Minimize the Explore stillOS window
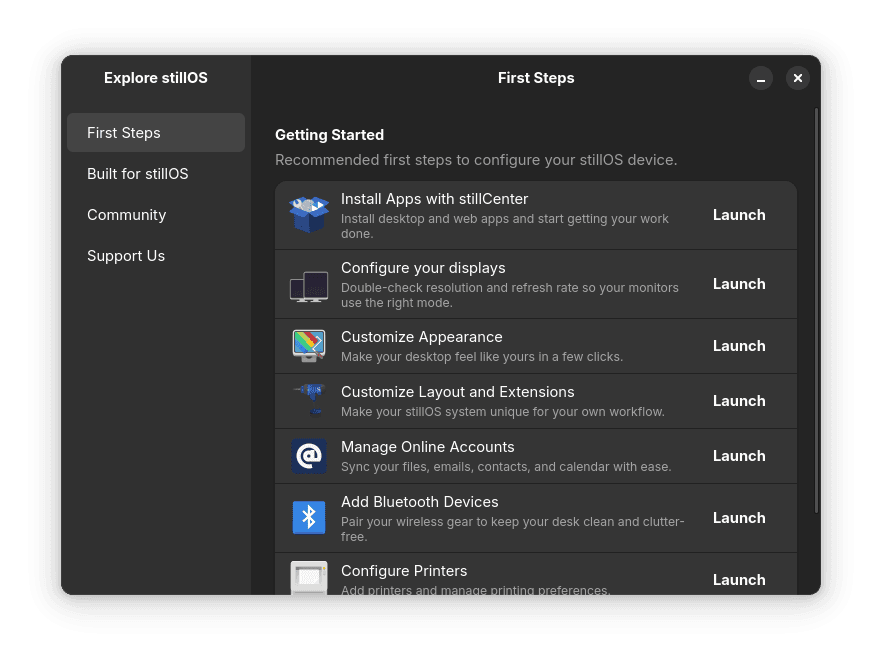The width and height of the screenshot is (882, 662). 760,78
